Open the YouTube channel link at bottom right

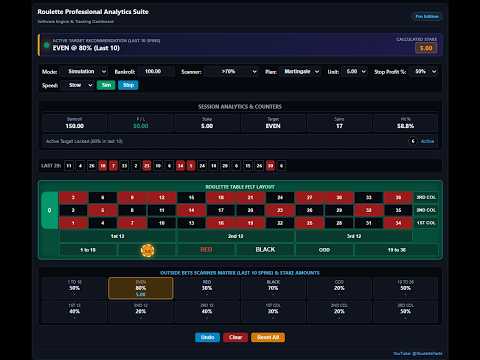(x=418, y=353)
